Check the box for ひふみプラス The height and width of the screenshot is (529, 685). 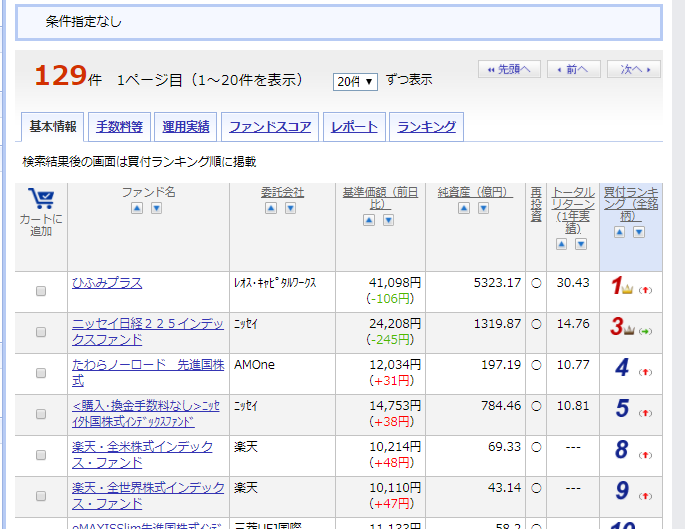click(x=41, y=291)
